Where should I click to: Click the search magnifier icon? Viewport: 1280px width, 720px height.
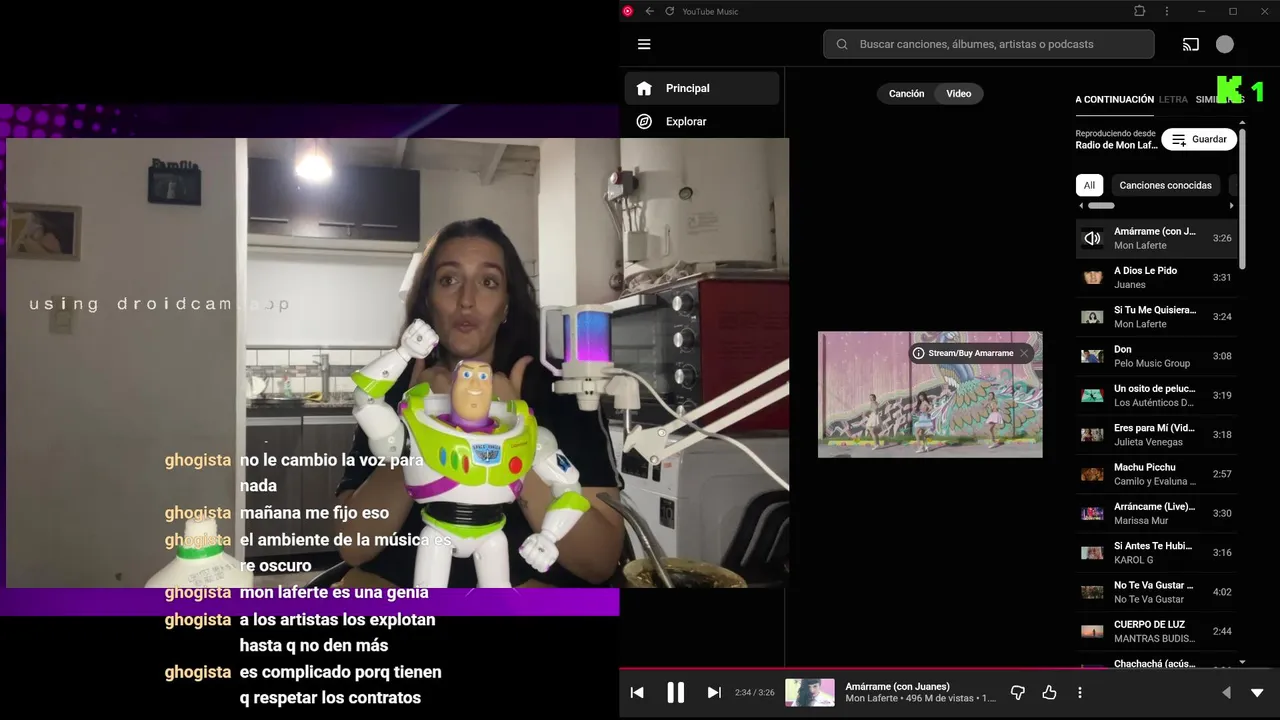842,44
